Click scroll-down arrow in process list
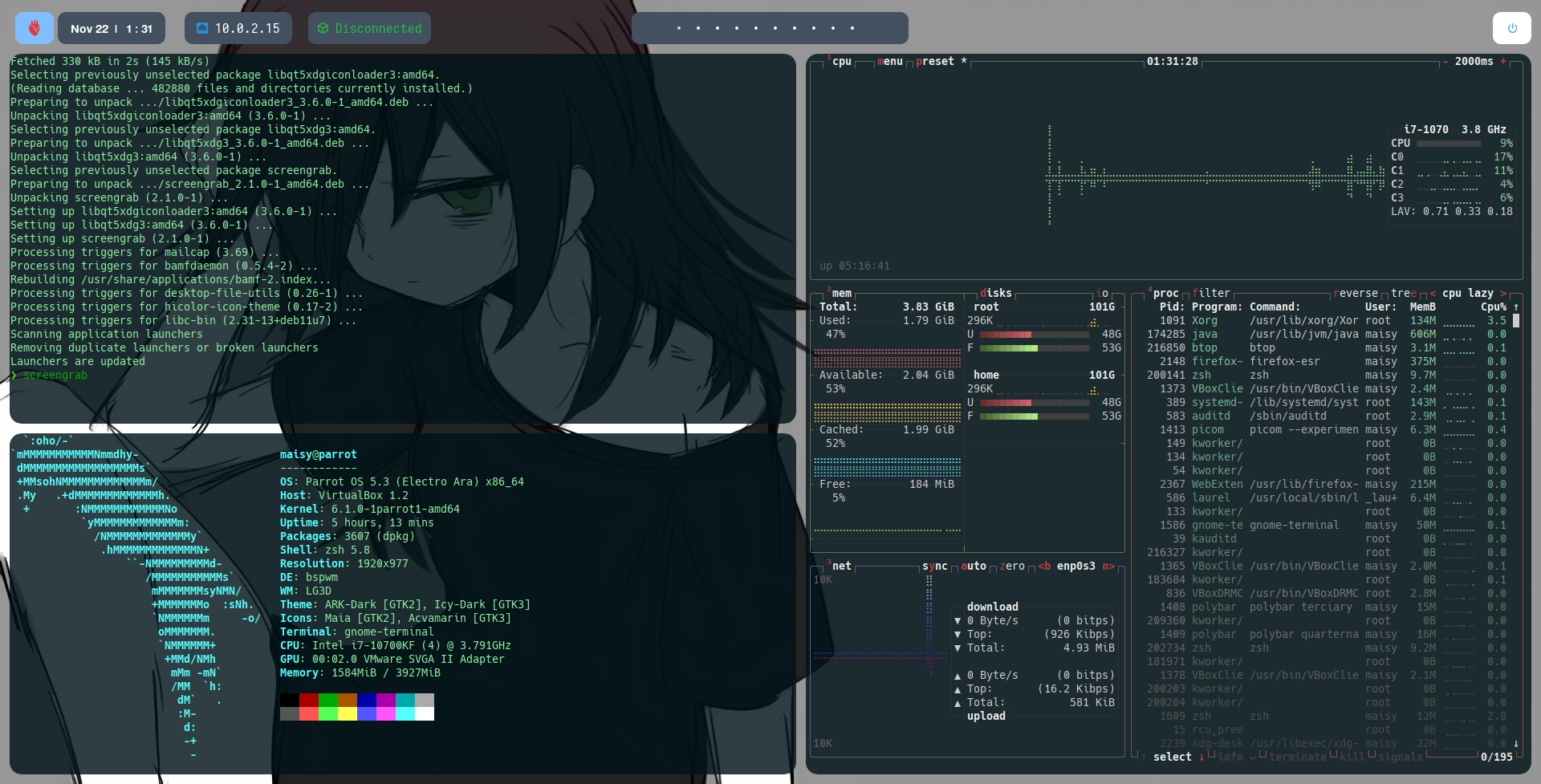The width and height of the screenshot is (1541, 784). point(1515,744)
